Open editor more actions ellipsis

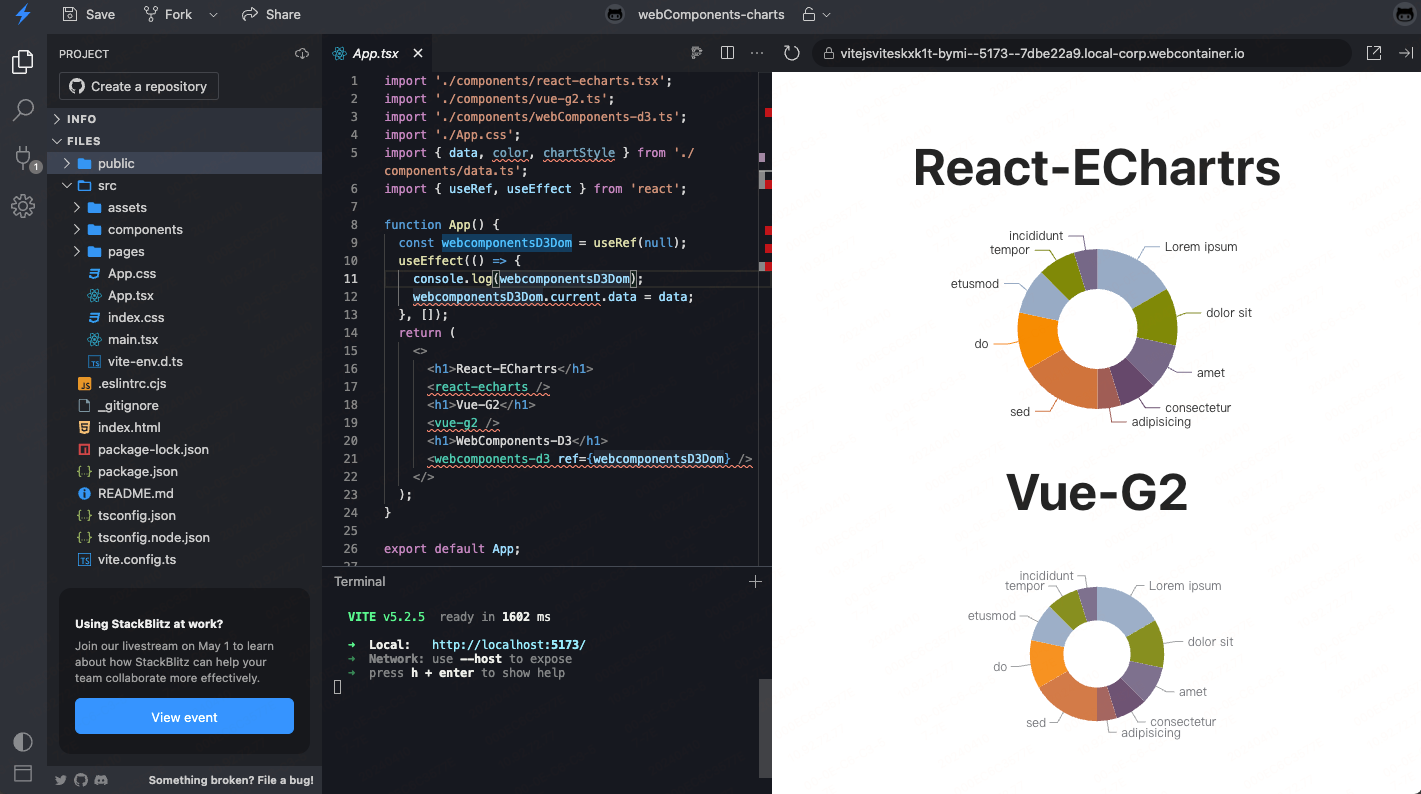pyautogui.click(x=757, y=53)
